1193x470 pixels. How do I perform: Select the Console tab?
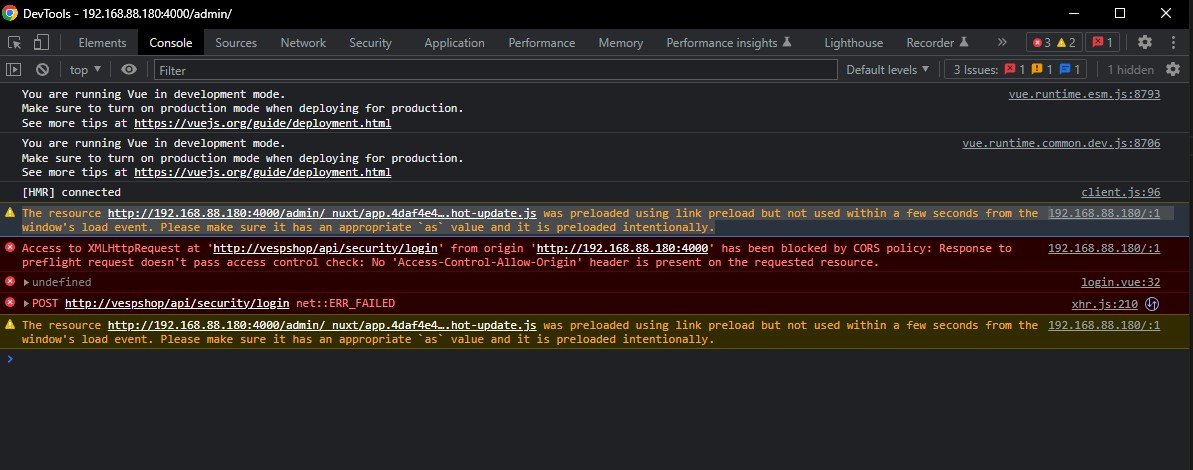170,43
